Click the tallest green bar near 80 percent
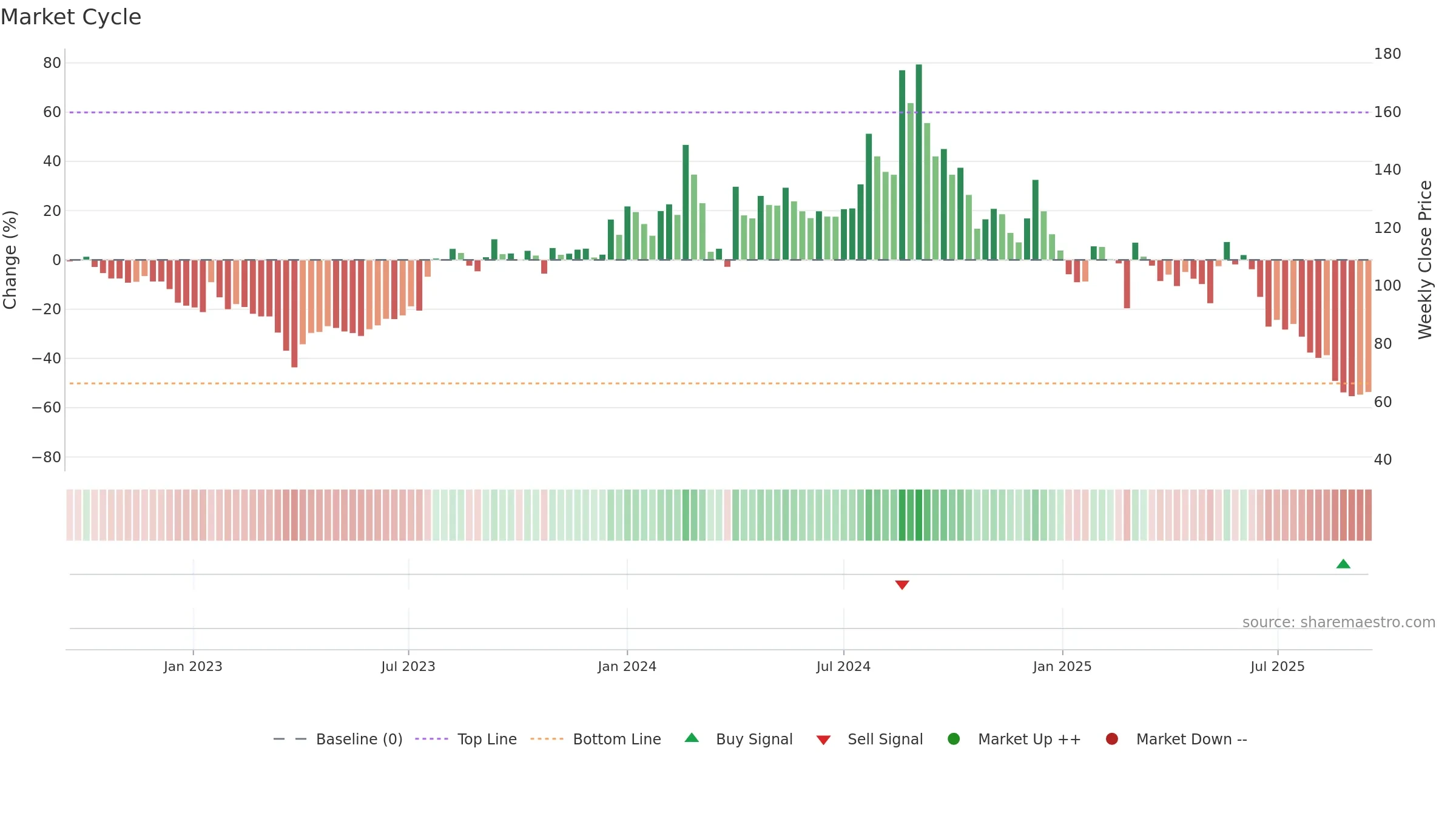The width and height of the screenshot is (1456, 819). click(x=918, y=162)
